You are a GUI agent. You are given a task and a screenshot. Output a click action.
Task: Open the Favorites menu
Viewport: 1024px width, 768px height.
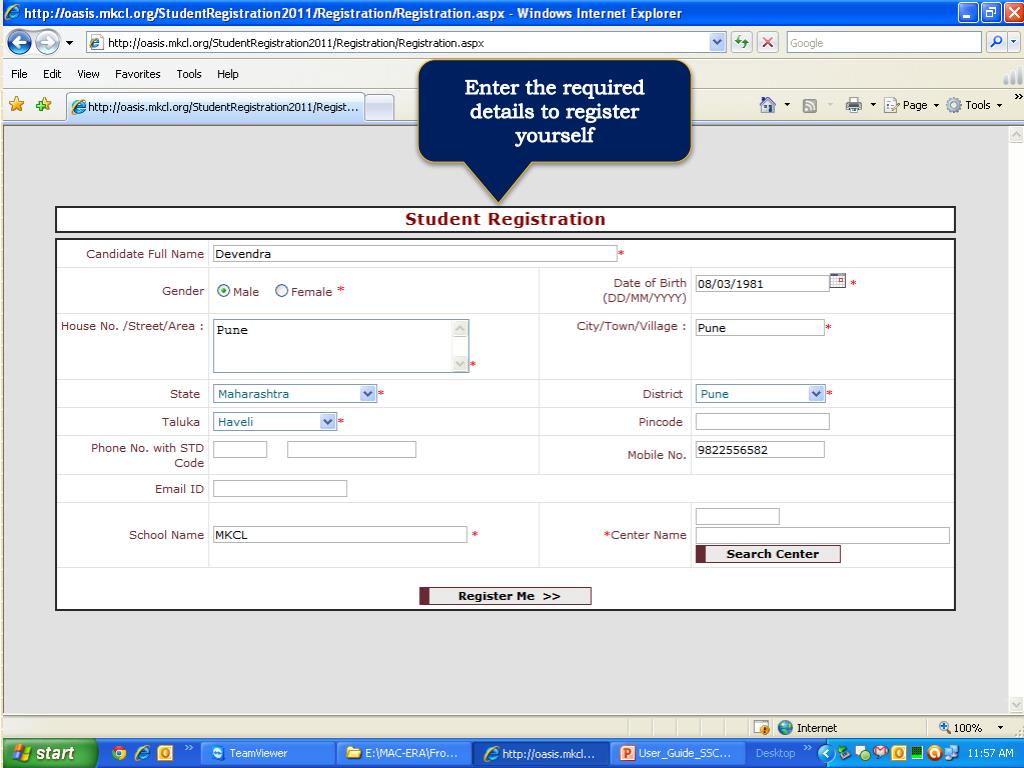tap(137, 74)
